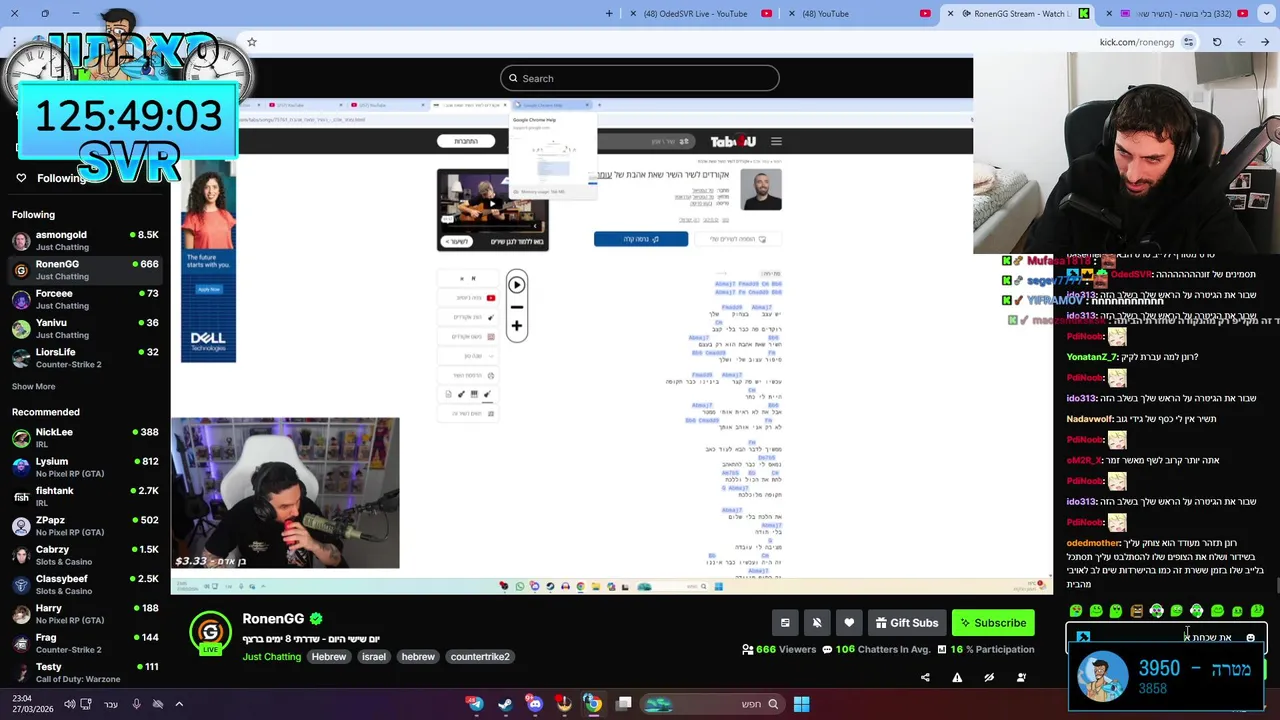Open asmongold channel in Following
Screen dimensions: 1280x720
coord(85,240)
